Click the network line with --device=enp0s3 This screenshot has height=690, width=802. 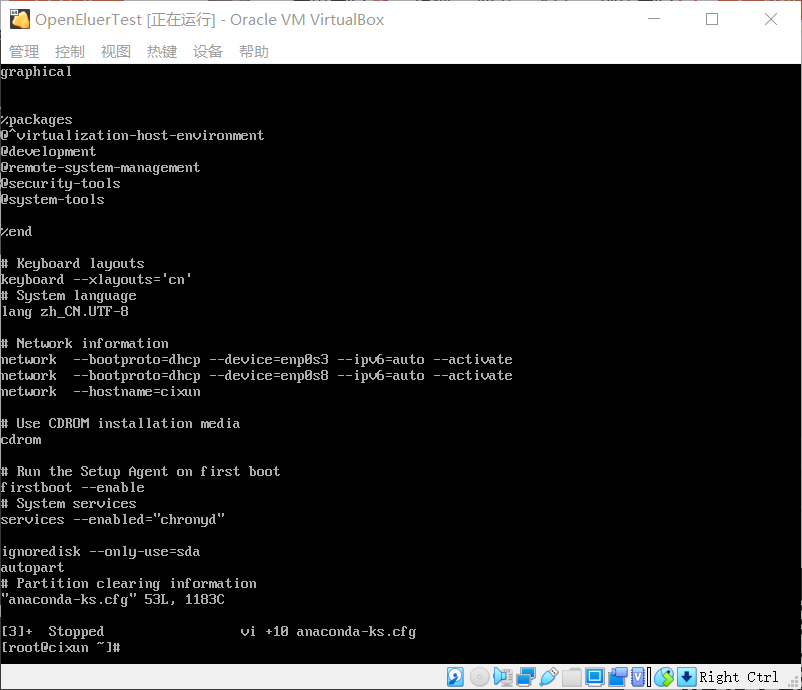[256, 360]
